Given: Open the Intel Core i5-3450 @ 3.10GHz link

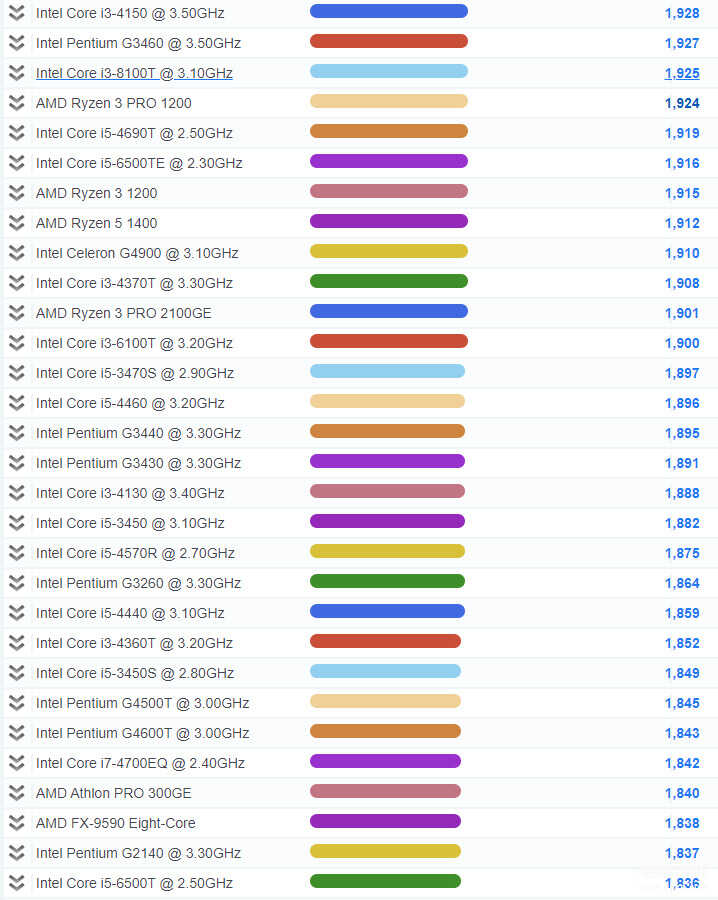Looking at the screenshot, I should point(130,523).
